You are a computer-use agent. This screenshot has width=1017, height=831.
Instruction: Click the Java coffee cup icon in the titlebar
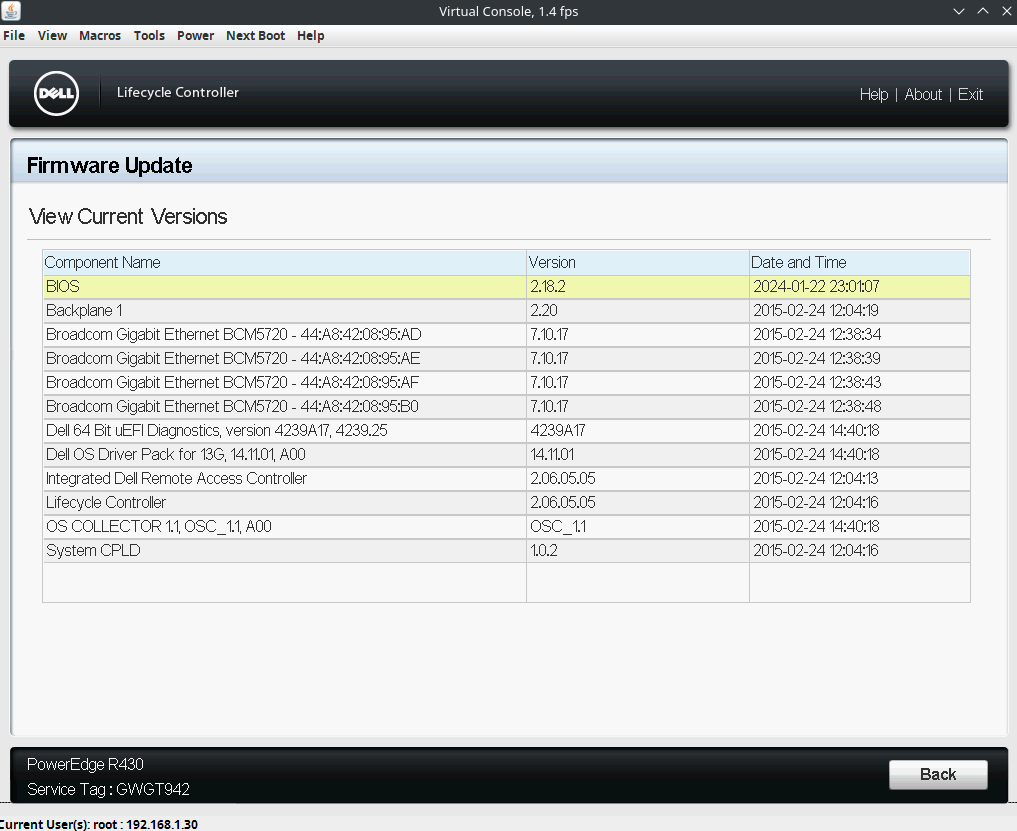(x=10, y=10)
